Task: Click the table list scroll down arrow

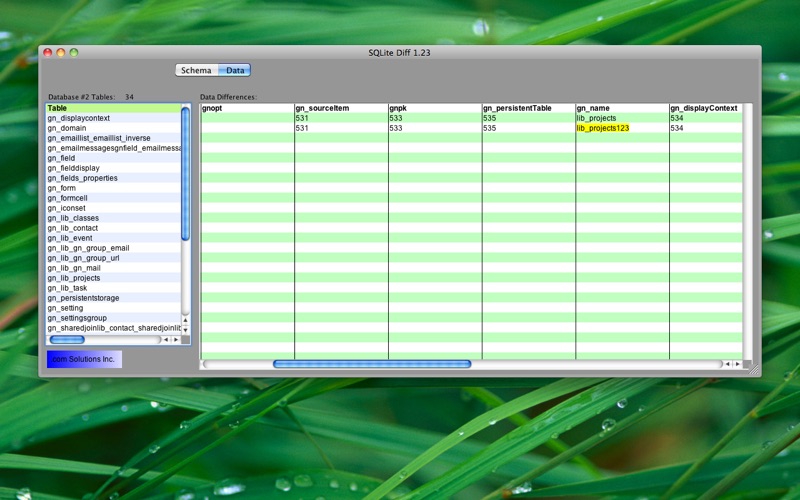Action: click(x=186, y=330)
